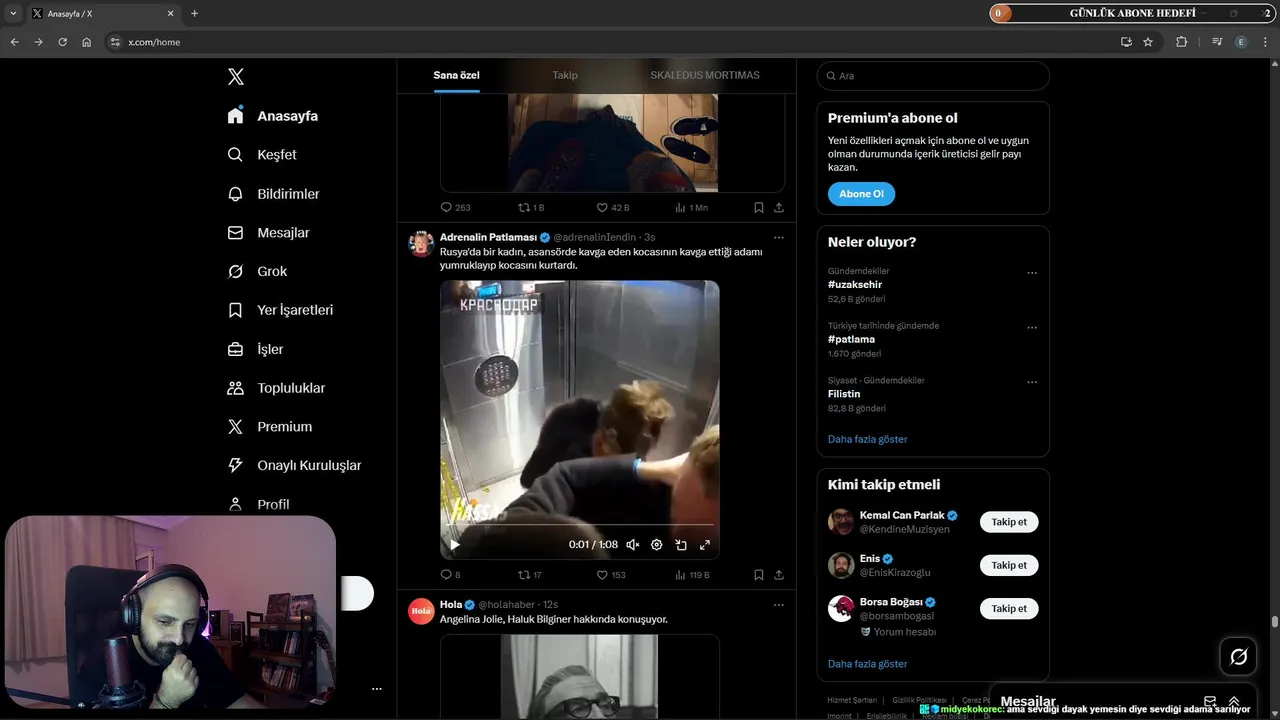Open Anasayfa home page
The width and height of the screenshot is (1280, 720).
273,116
